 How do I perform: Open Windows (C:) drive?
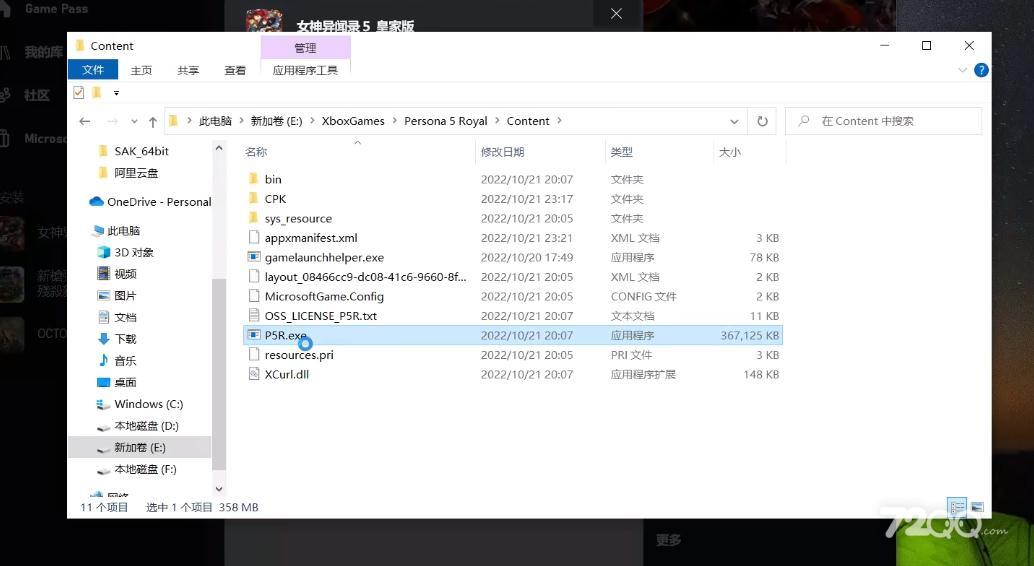point(140,404)
